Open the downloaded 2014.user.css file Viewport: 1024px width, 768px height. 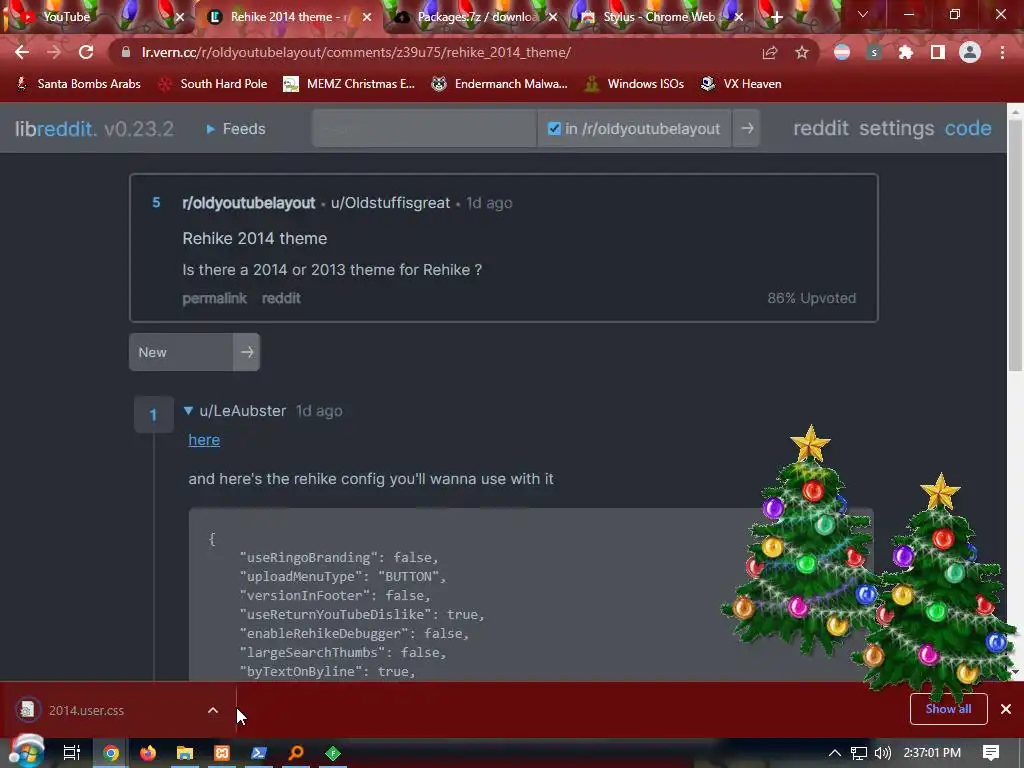coord(86,710)
